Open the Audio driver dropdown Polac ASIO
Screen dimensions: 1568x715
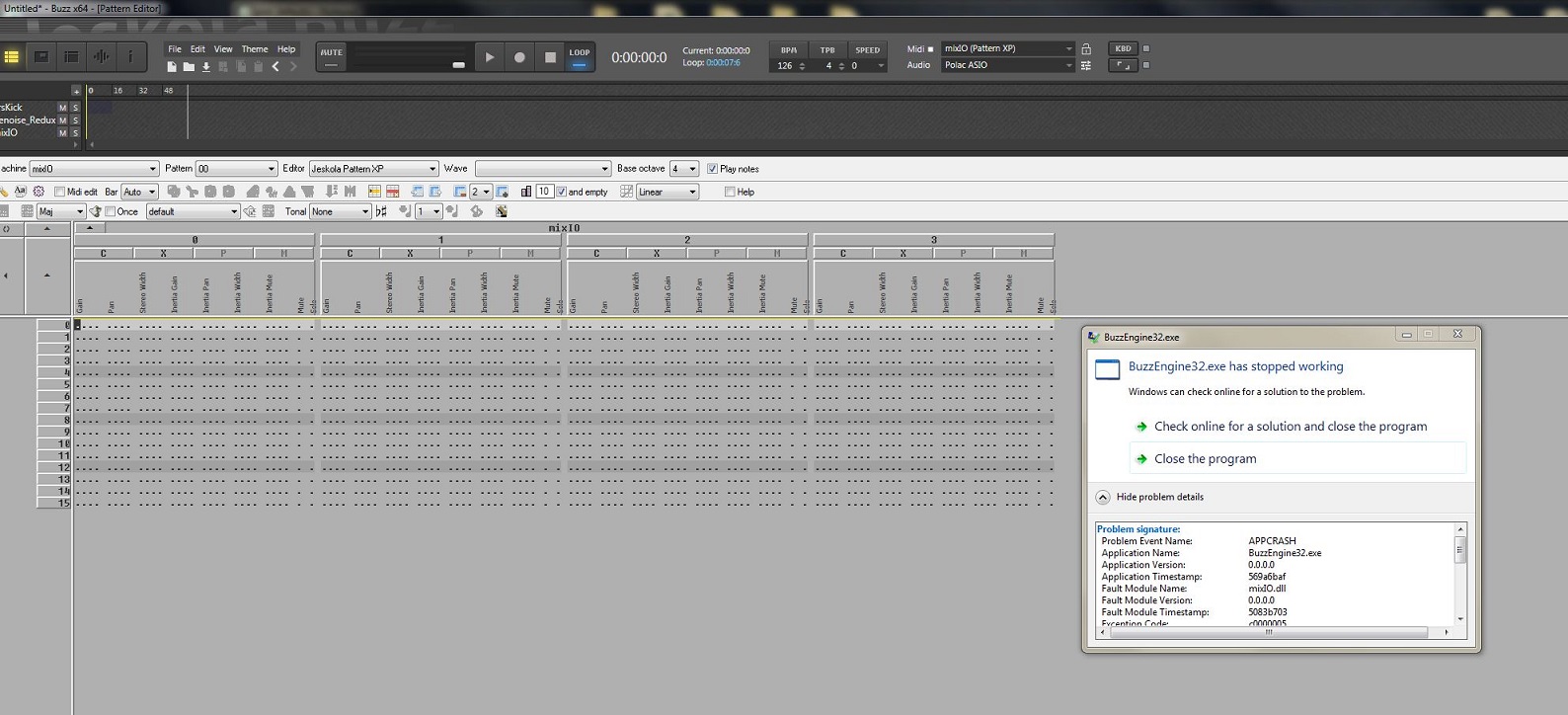1007,65
